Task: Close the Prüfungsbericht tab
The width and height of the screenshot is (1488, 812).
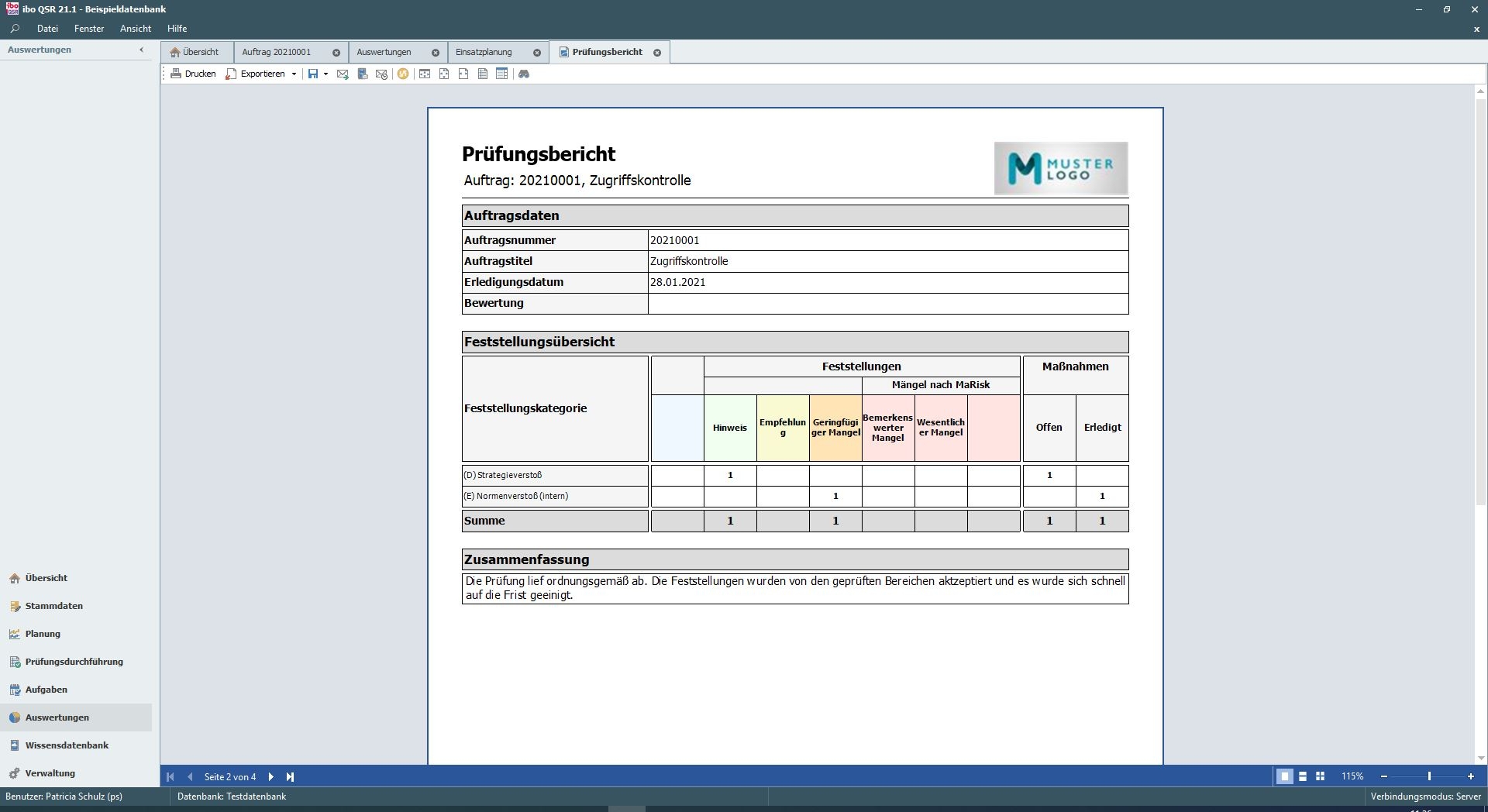Action: (x=657, y=53)
